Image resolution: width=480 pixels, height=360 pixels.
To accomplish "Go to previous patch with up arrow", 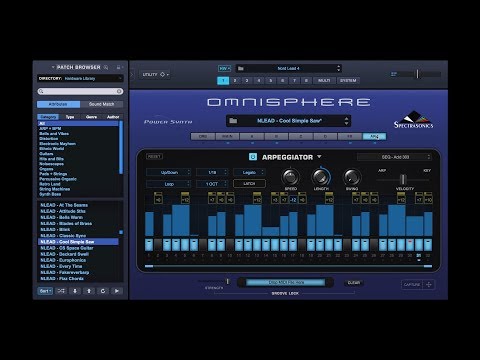I will (89, 291).
